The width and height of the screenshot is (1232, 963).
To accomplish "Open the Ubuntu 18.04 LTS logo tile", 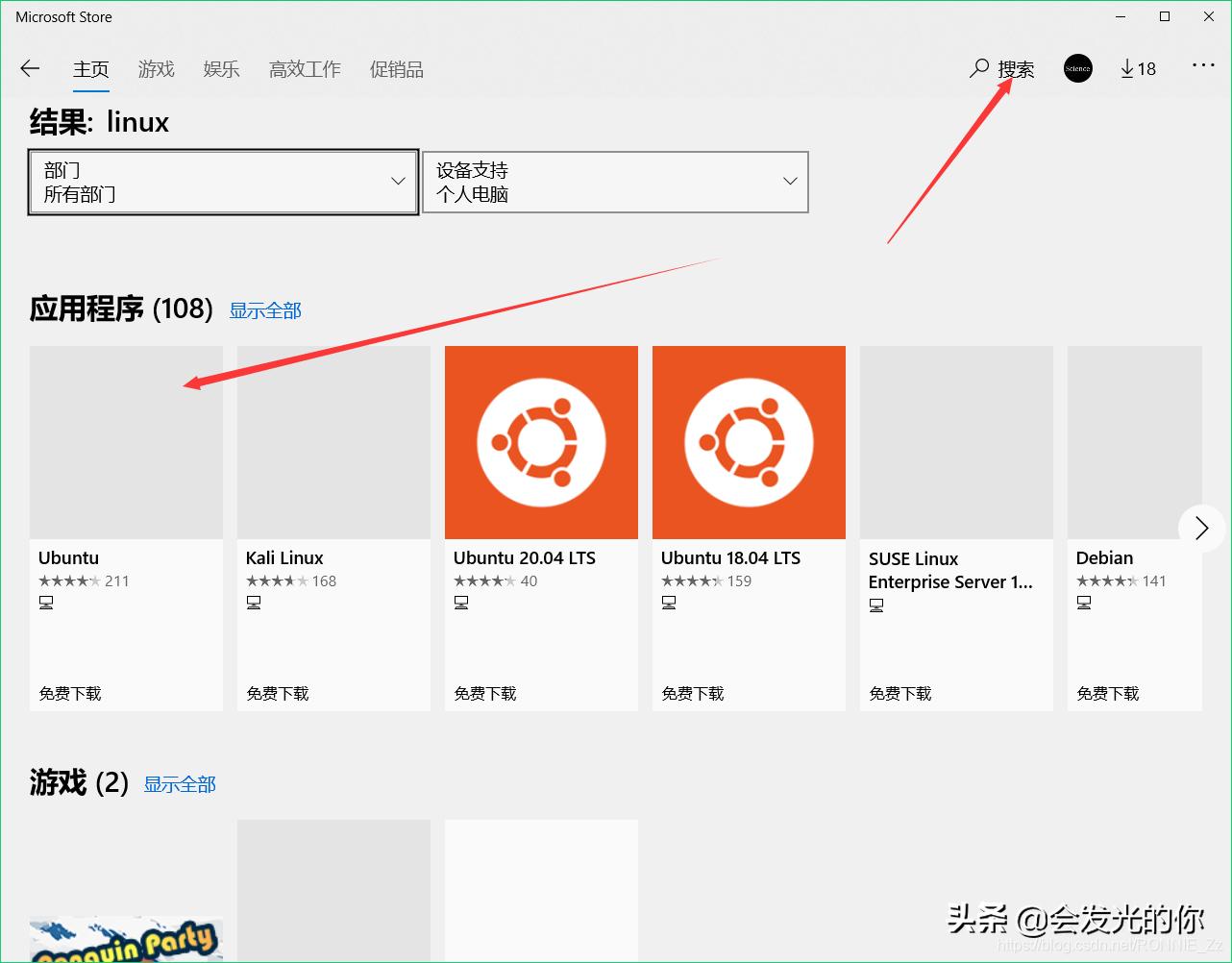I will coord(749,442).
